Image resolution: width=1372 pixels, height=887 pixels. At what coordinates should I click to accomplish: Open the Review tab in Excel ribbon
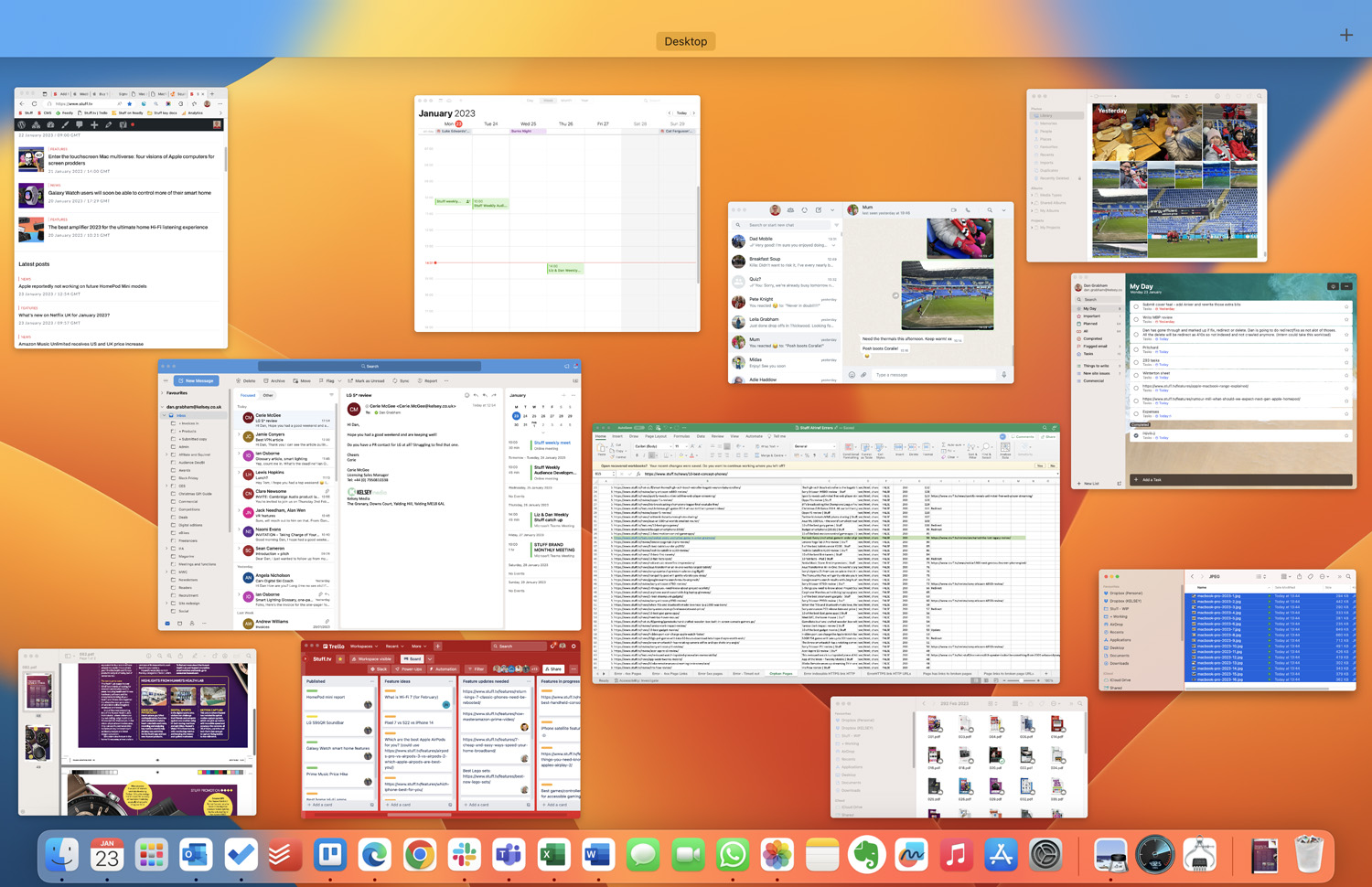(x=718, y=436)
